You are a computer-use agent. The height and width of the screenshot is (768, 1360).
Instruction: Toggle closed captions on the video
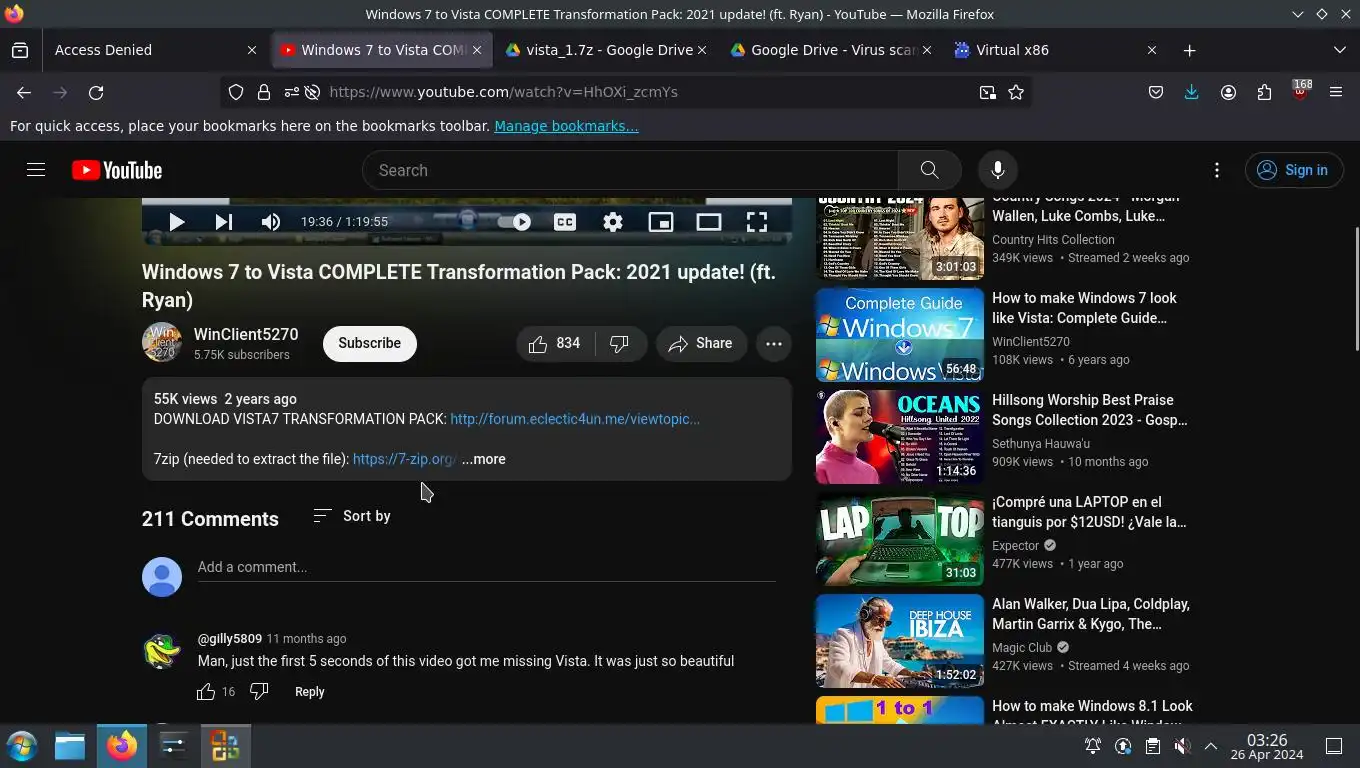click(565, 222)
